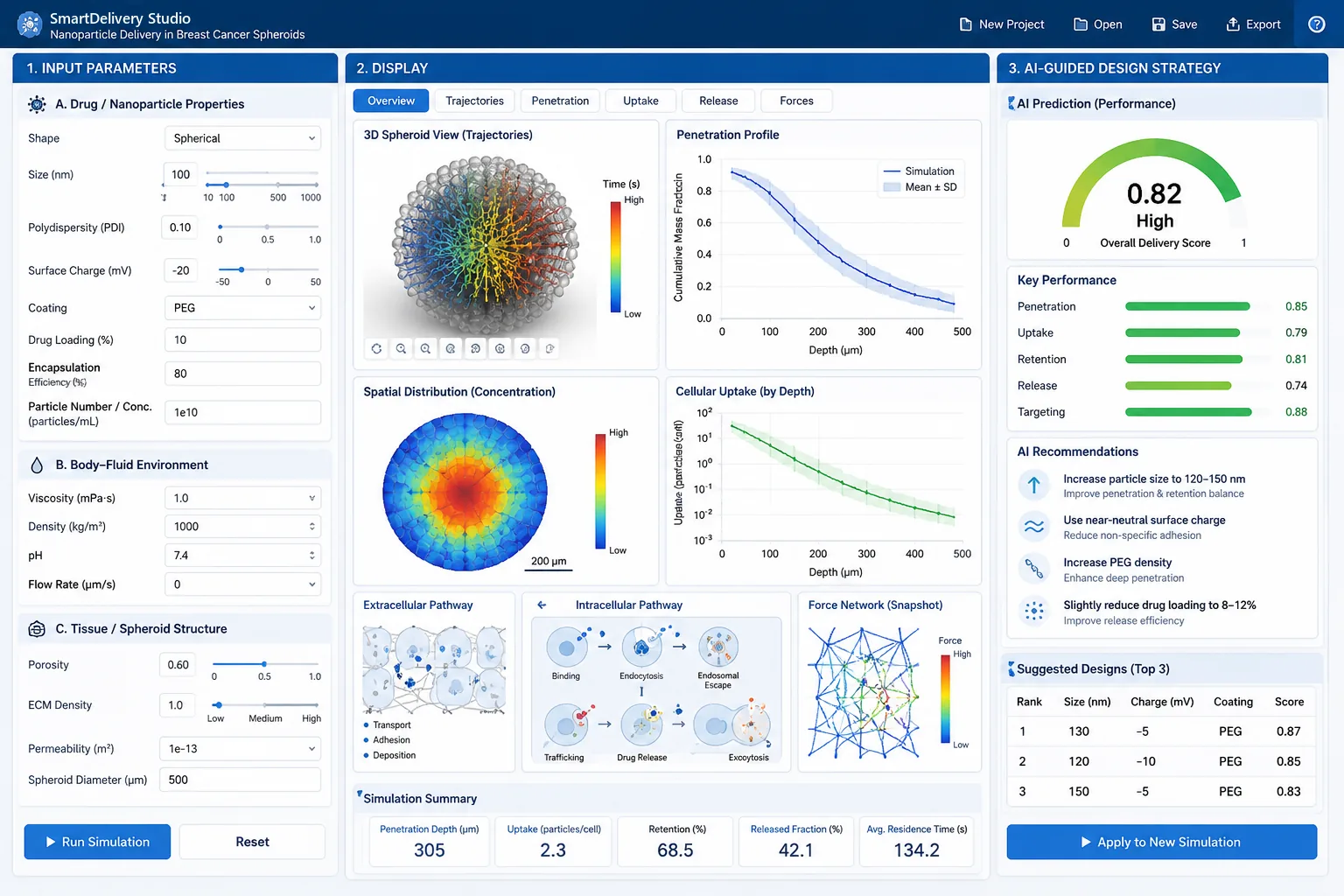Switch to the Trajectories tab
This screenshot has width=1344, height=896.
click(x=474, y=101)
